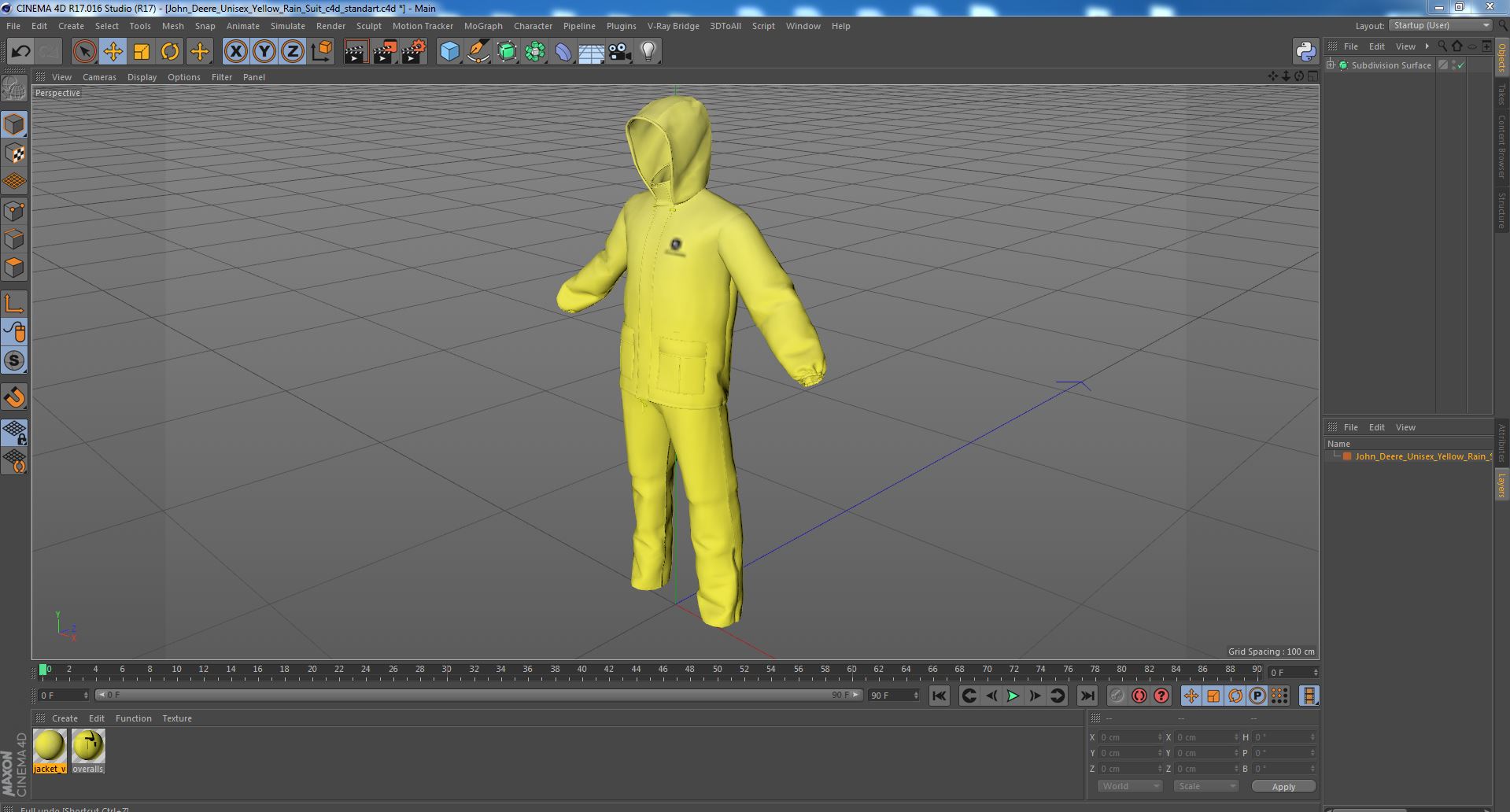Open the Structure side tab
1510x812 pixels.
coord(1501,210)
